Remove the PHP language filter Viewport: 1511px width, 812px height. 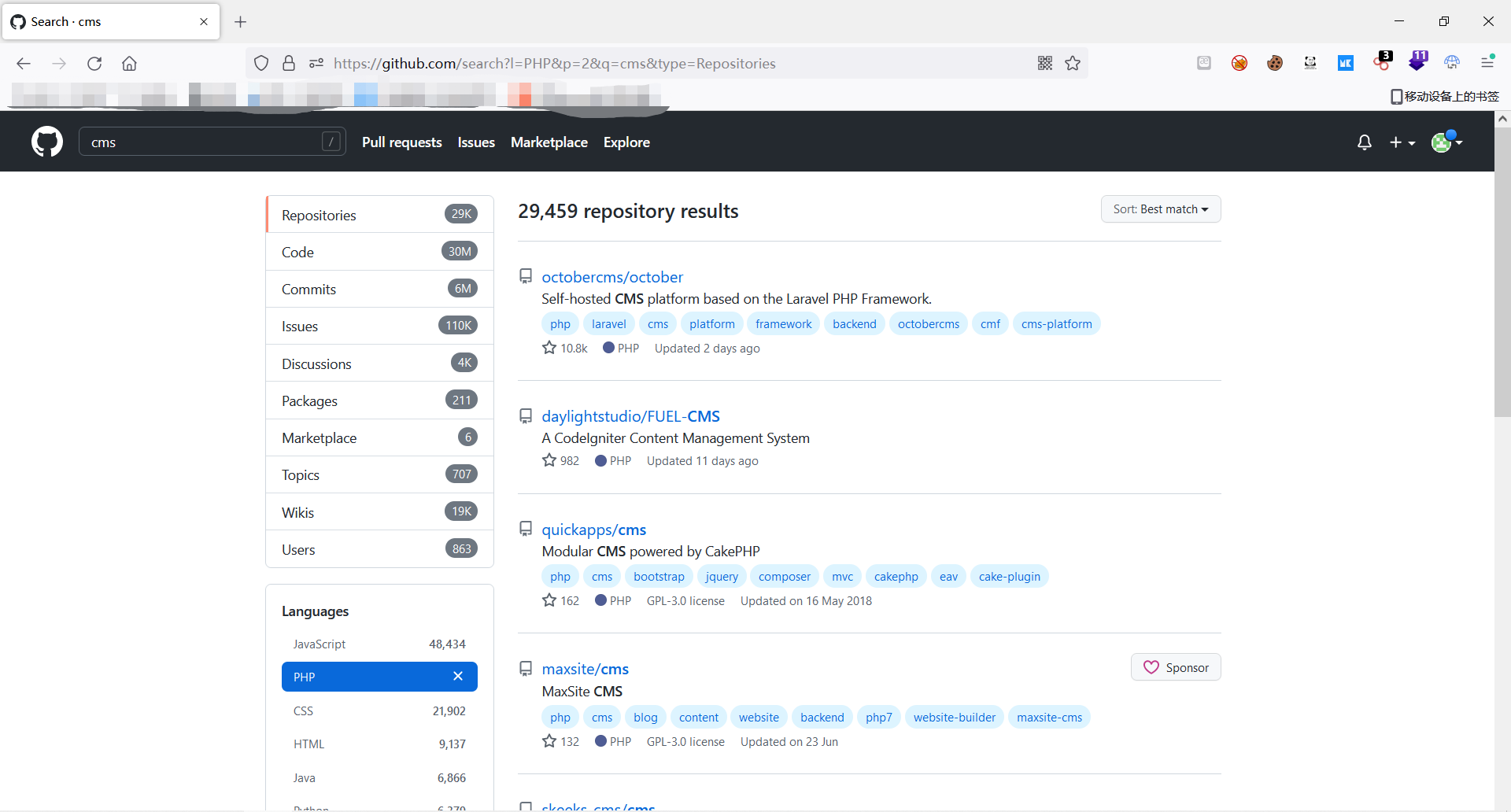point(458,676)
